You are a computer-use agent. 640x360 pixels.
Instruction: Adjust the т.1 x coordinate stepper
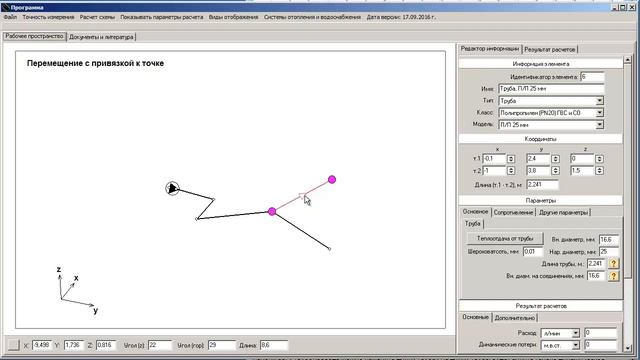click(511, 159)
